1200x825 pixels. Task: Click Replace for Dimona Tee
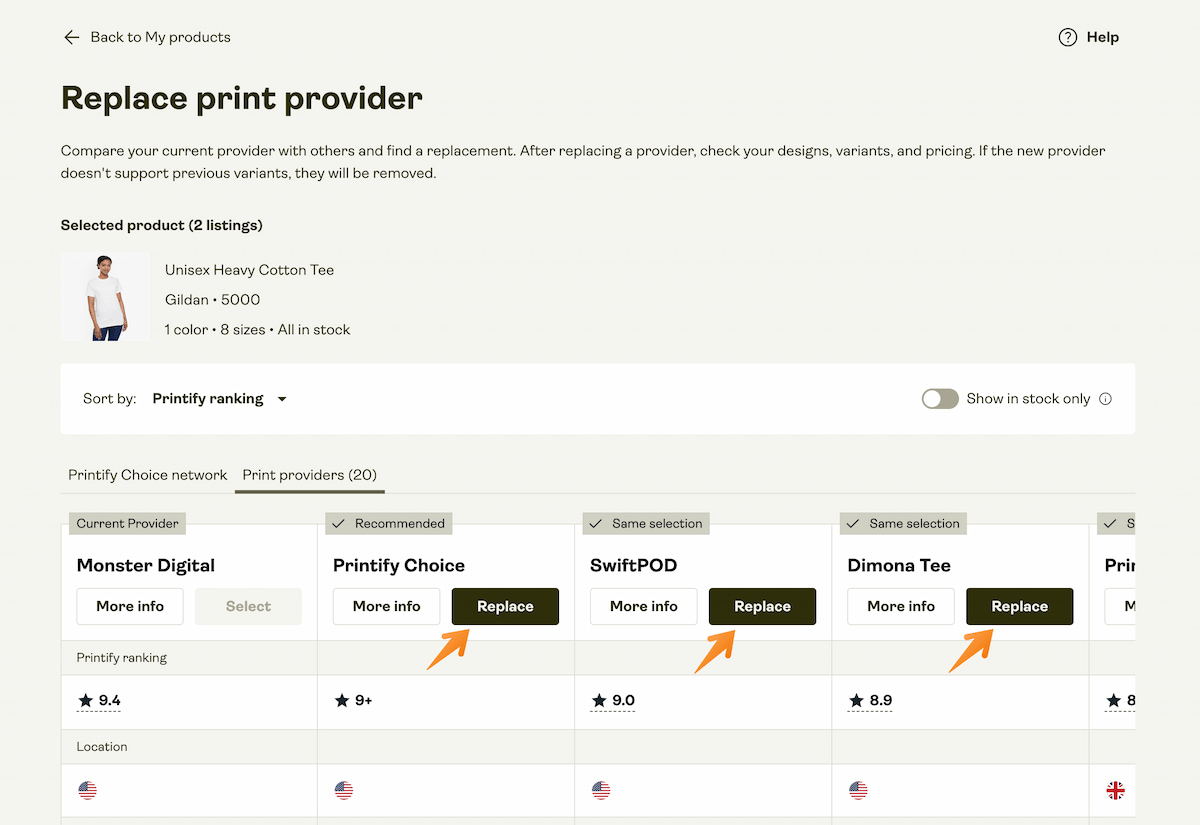pyautogui.click(x=1019, y=606)
